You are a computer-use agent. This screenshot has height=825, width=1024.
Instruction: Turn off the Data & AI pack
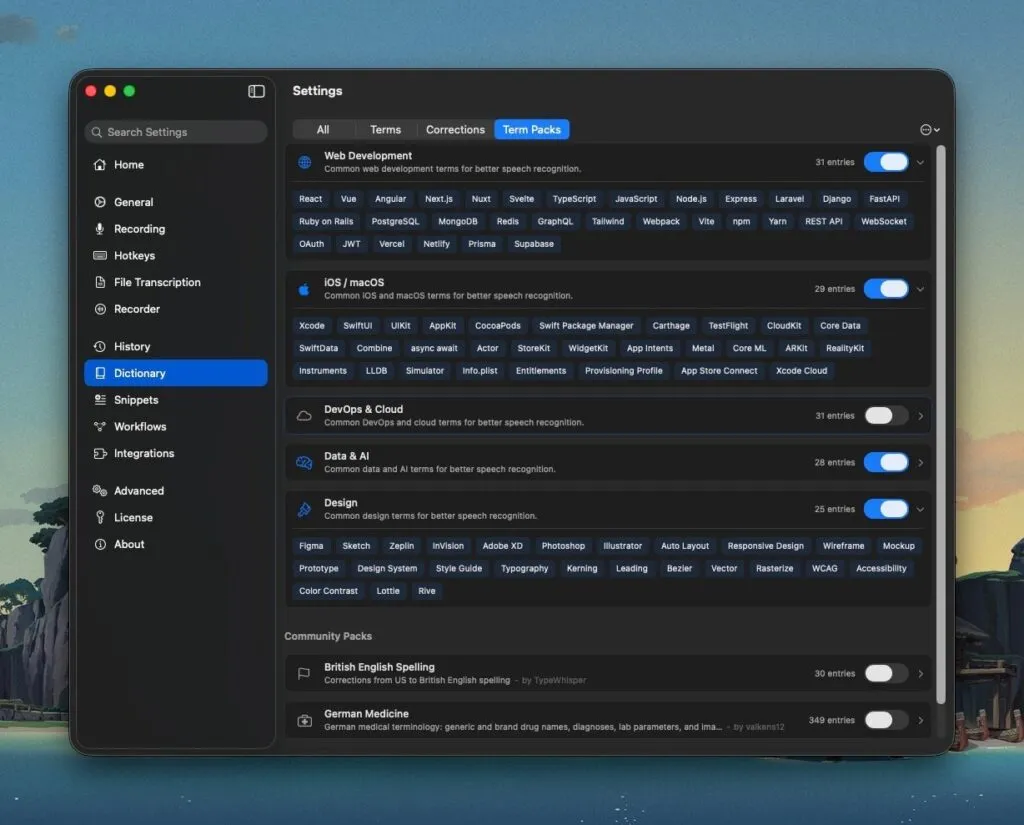click(886, 462)
